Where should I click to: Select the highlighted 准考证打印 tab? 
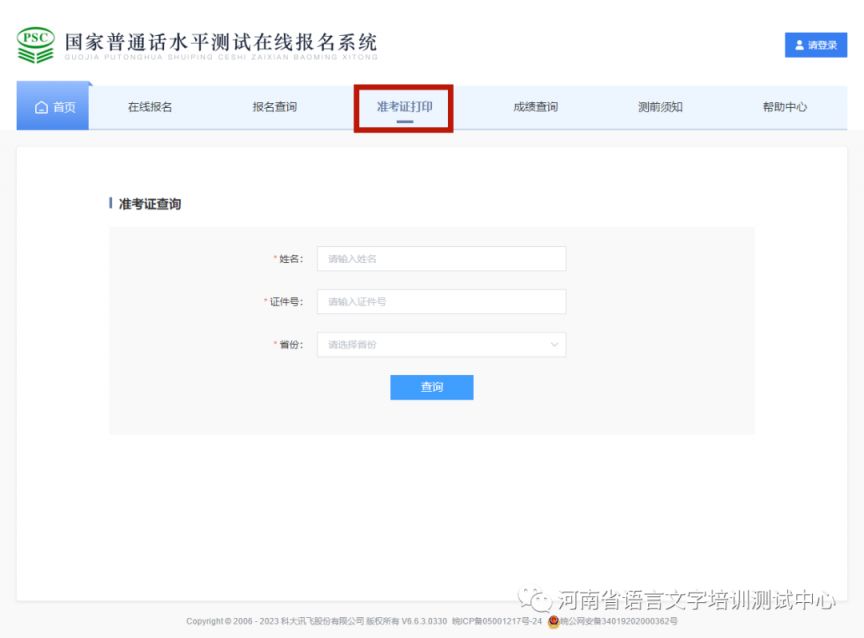point(403,106)
